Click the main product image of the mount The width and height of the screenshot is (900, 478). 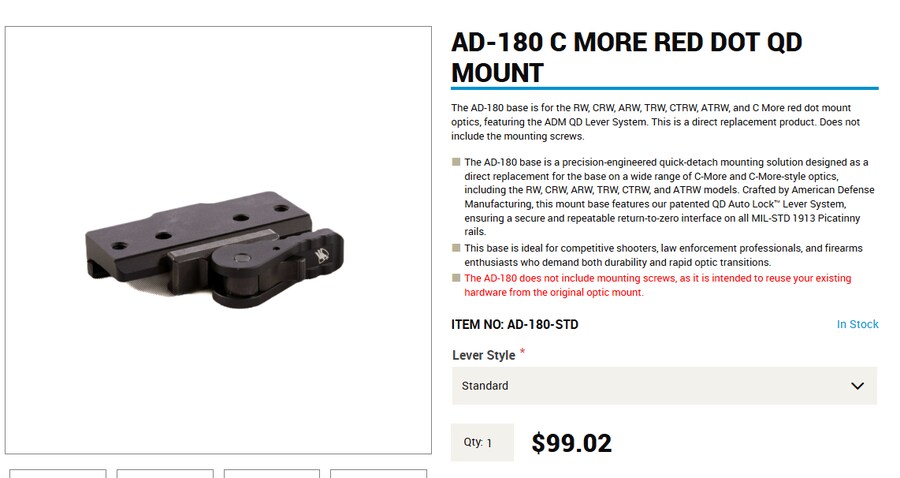tap(219, 240)
